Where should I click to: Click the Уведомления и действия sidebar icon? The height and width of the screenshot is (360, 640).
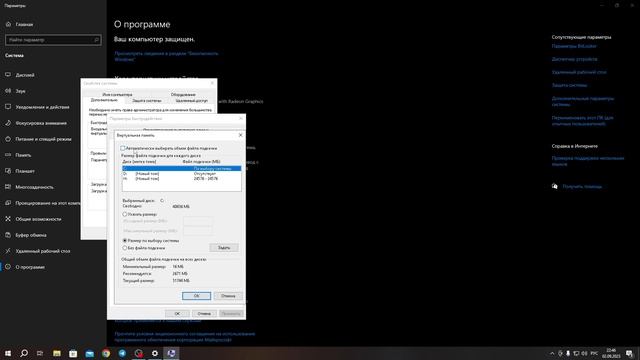8,107
